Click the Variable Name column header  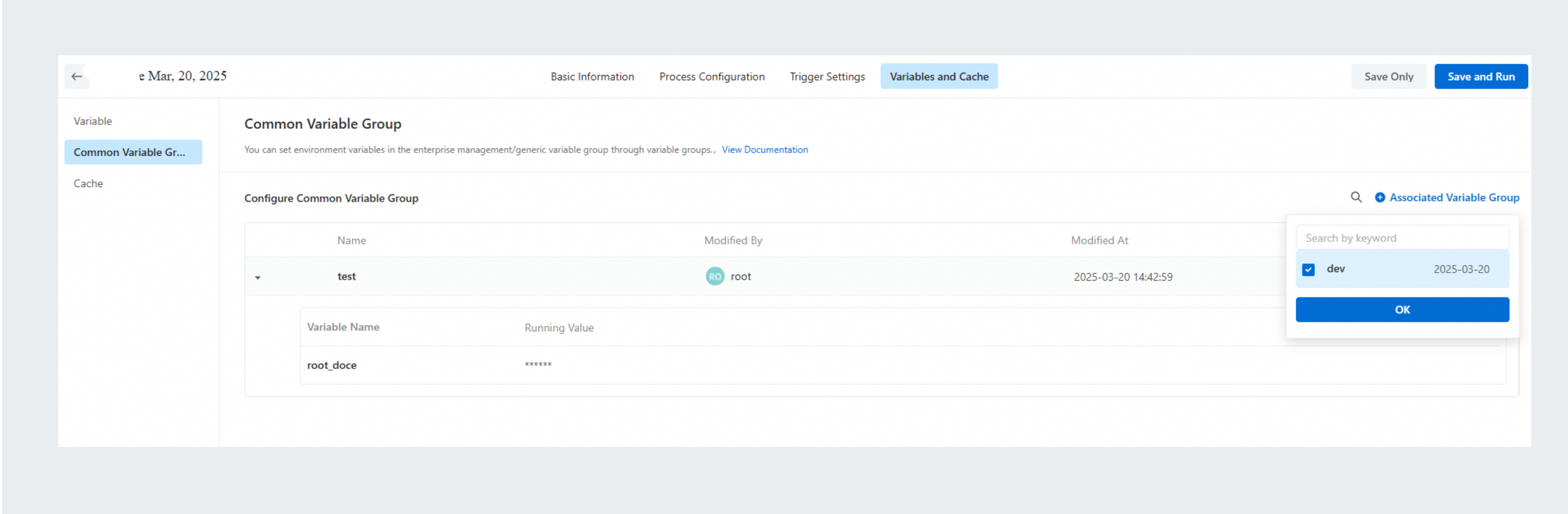click(x=342, y=327)
